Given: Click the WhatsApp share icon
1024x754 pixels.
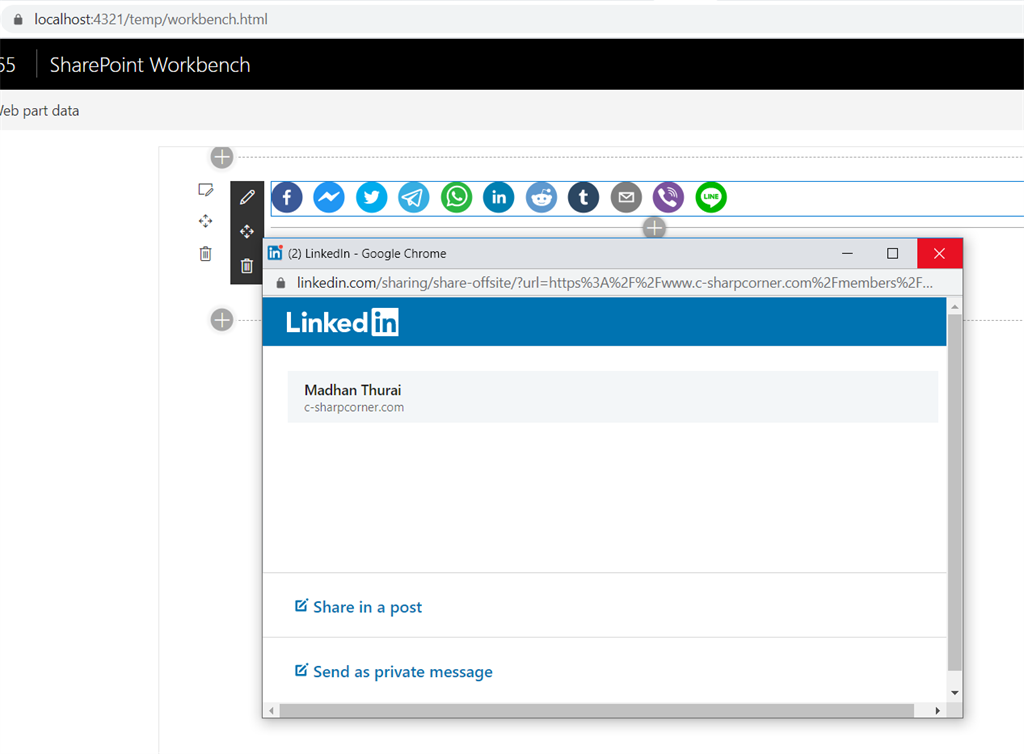Looking at the screenshot, I should click(457, 198).
